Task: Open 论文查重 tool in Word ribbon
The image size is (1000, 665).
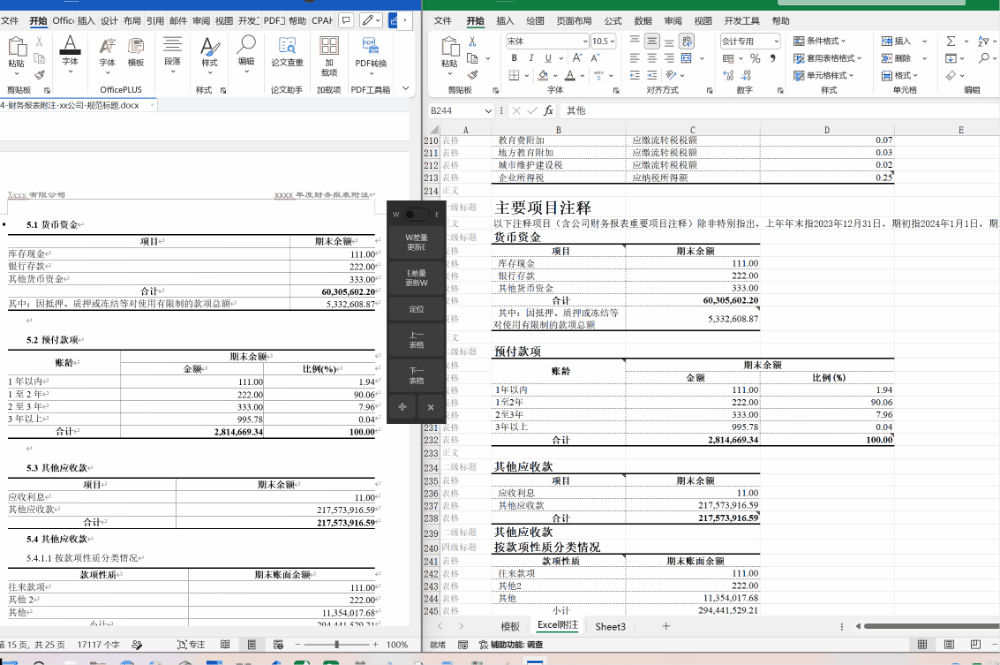Action: coord(287,52)
